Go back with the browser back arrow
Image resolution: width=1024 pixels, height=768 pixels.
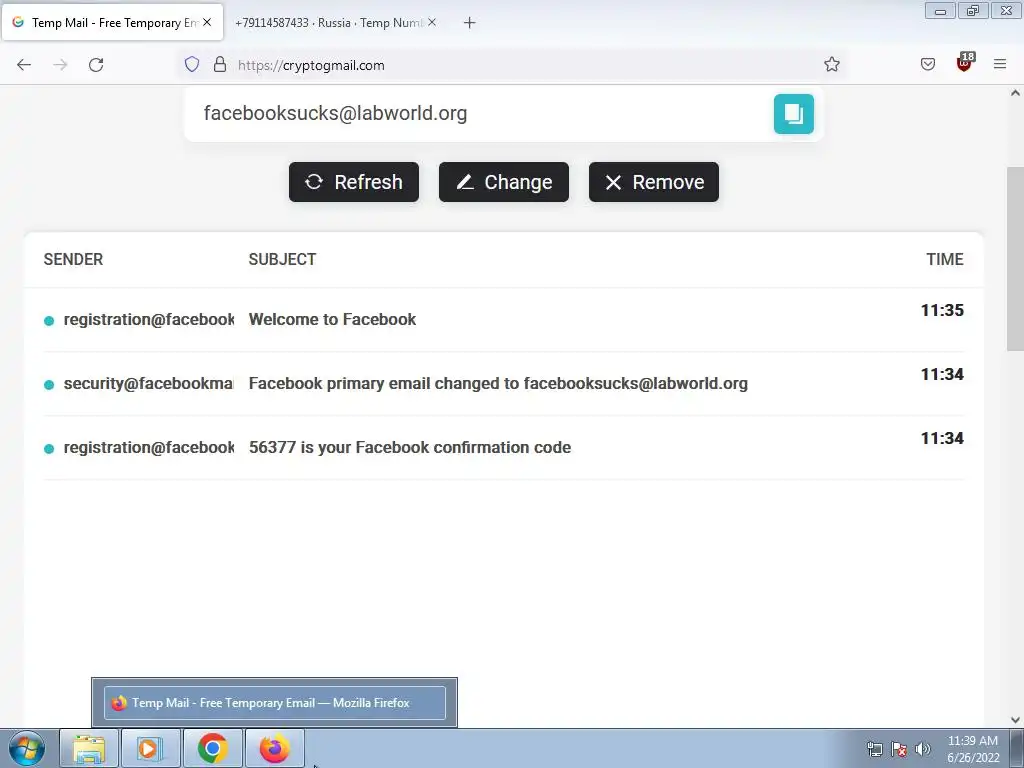24,65
